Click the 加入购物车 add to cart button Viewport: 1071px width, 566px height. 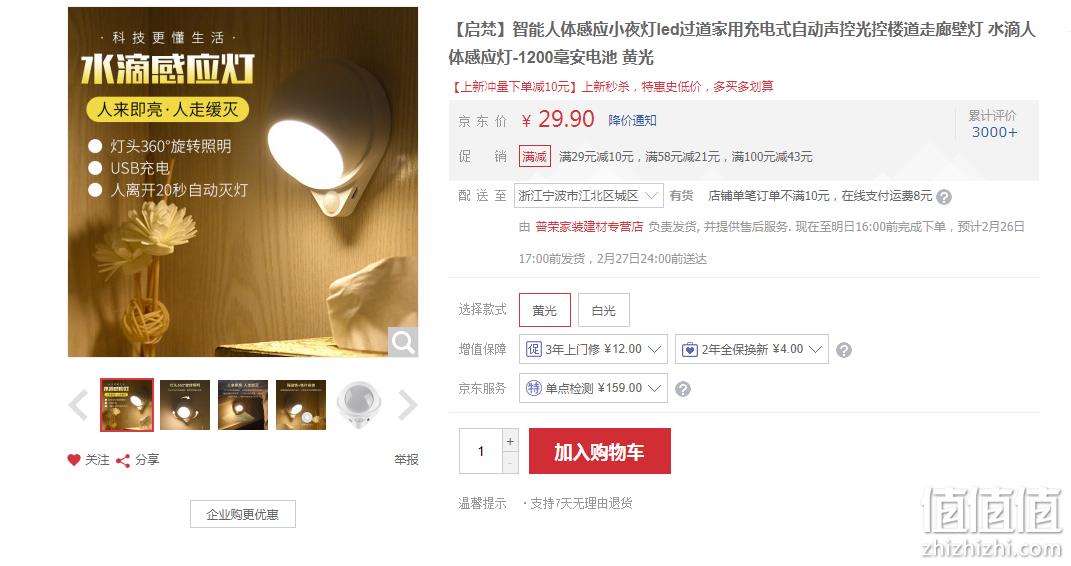(600, 451)
